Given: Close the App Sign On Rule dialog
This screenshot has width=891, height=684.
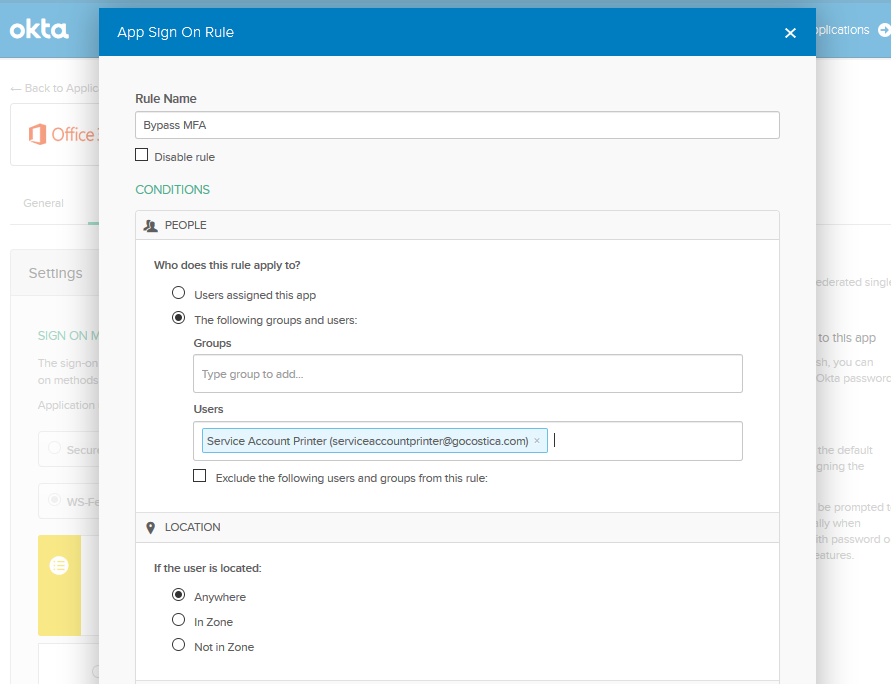Looking at the screenshot, I should [790, 32].
